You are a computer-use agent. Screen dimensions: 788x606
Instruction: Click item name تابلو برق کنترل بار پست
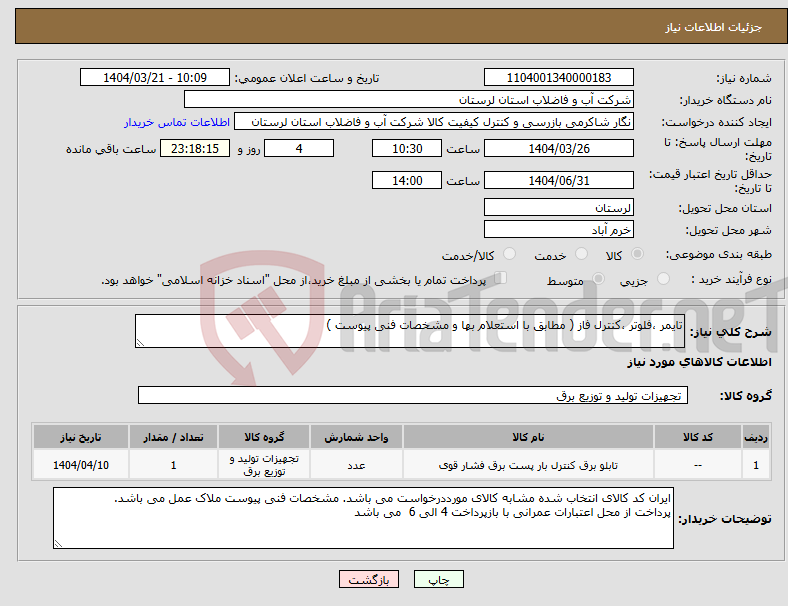(x=528, y=465)
